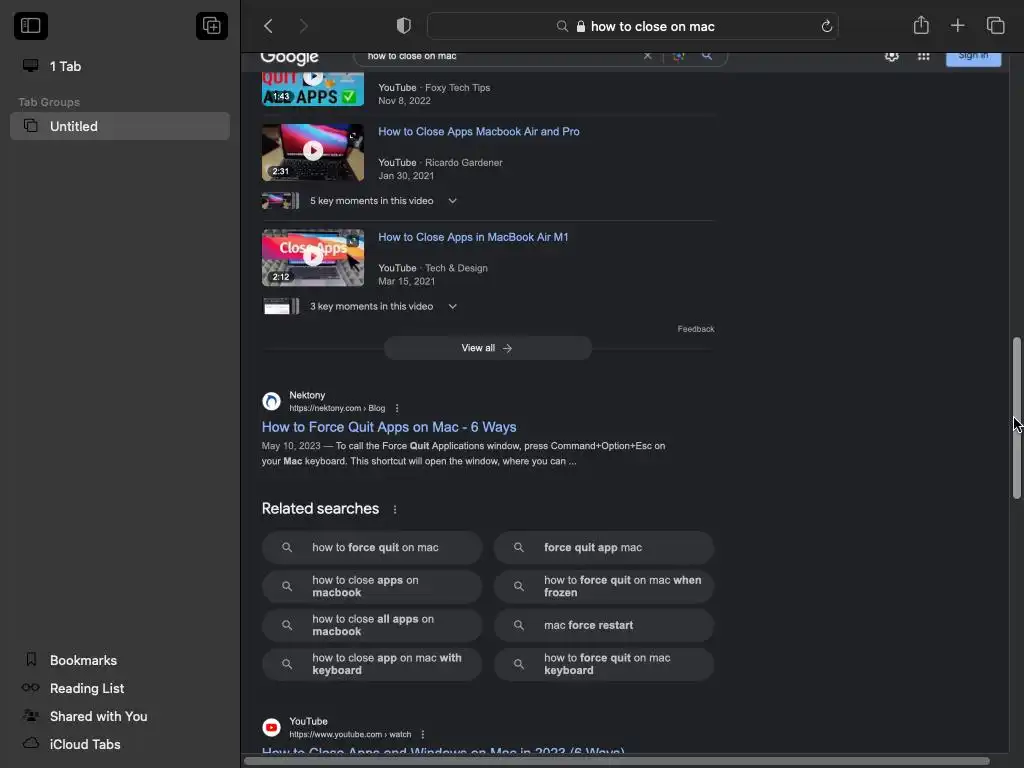Image resolution: width=1024 pixels, height=768 pixels.
Task: Search how to force quit on mac keyboard
Action: 603,664
